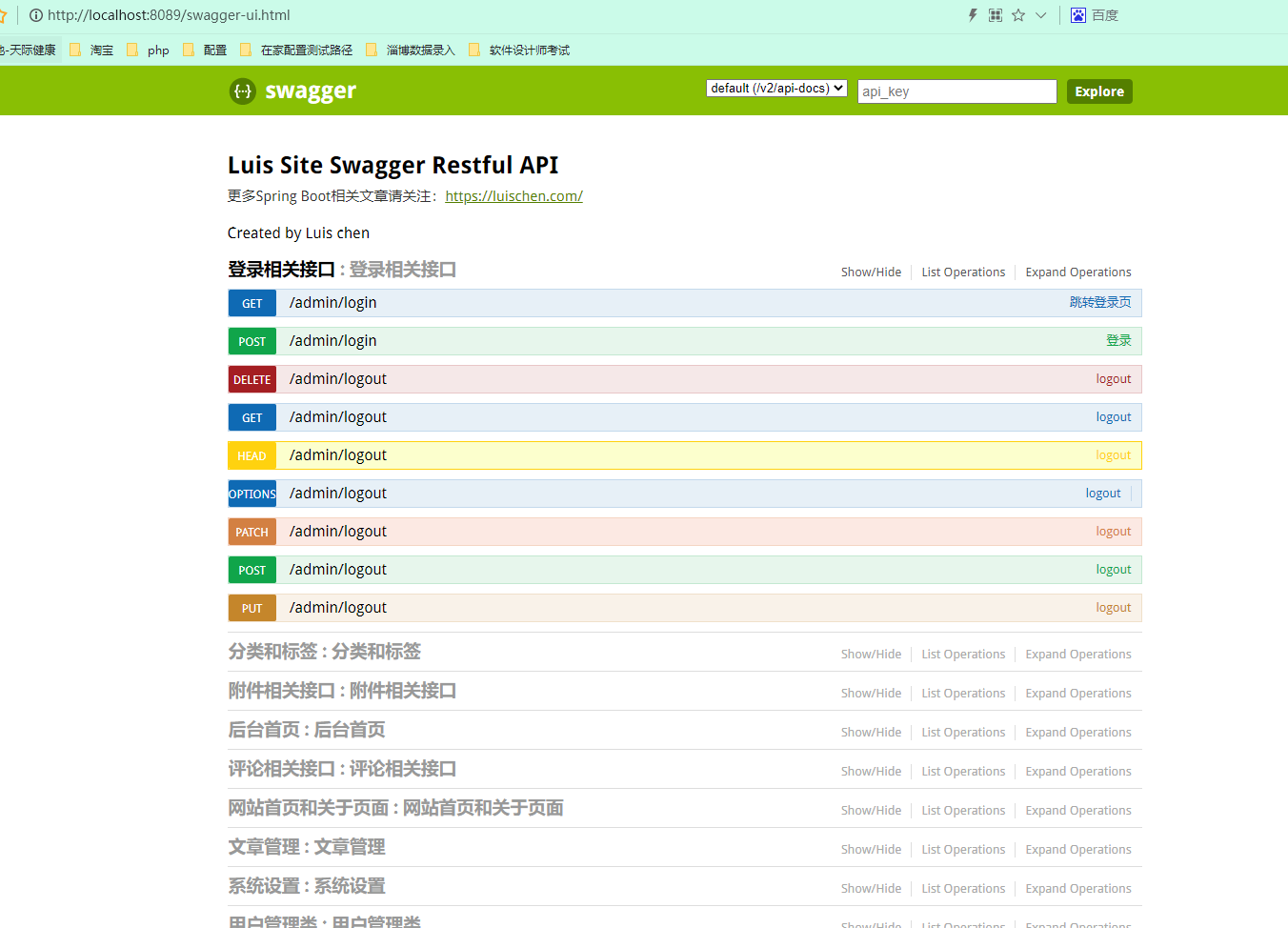Click List Operations for 后台首页
1288x928 pixels.
[963, 733]
